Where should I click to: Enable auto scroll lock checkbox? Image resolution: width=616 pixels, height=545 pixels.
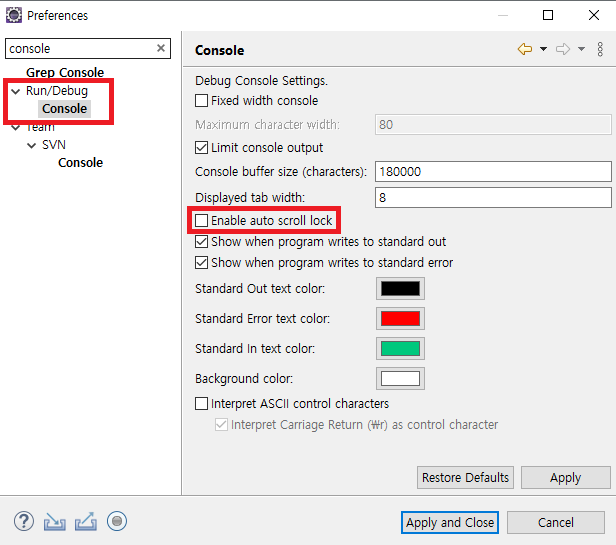202,220
